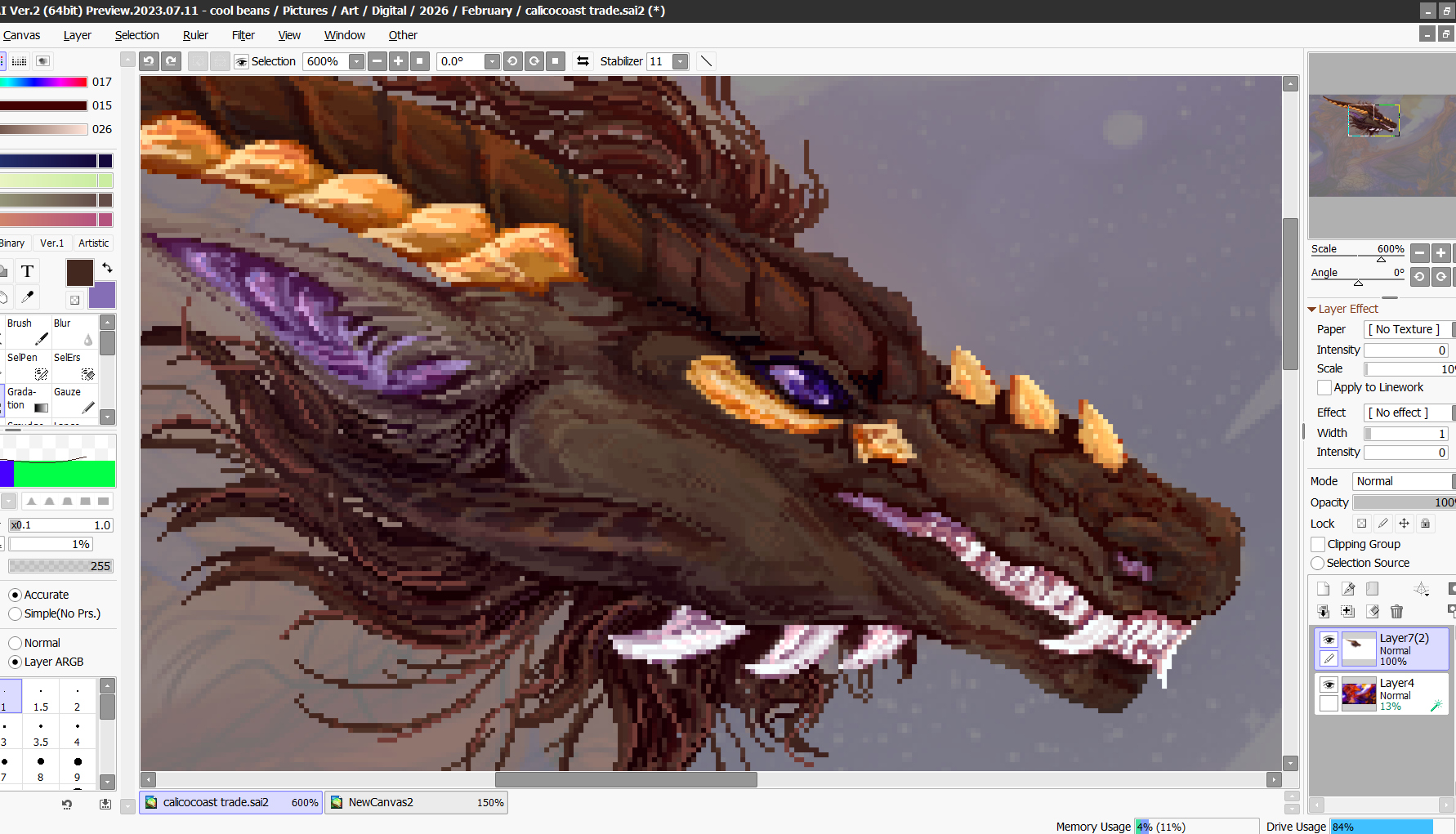This screenshot has width=1456, height=834.
Task: Click the dark brown foreground color swatch
Action: pyautogui.click(x=79, y=273)
